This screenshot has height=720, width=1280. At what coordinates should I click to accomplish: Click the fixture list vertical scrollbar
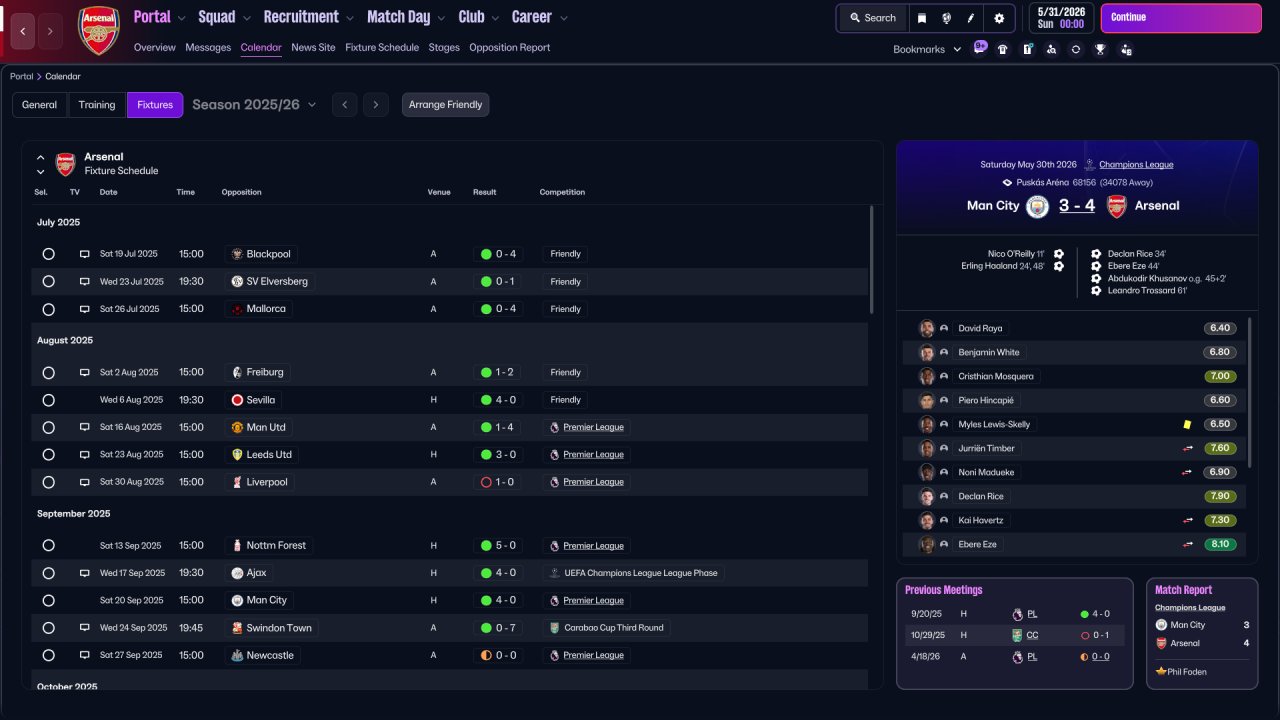click(x=871, y=260)
